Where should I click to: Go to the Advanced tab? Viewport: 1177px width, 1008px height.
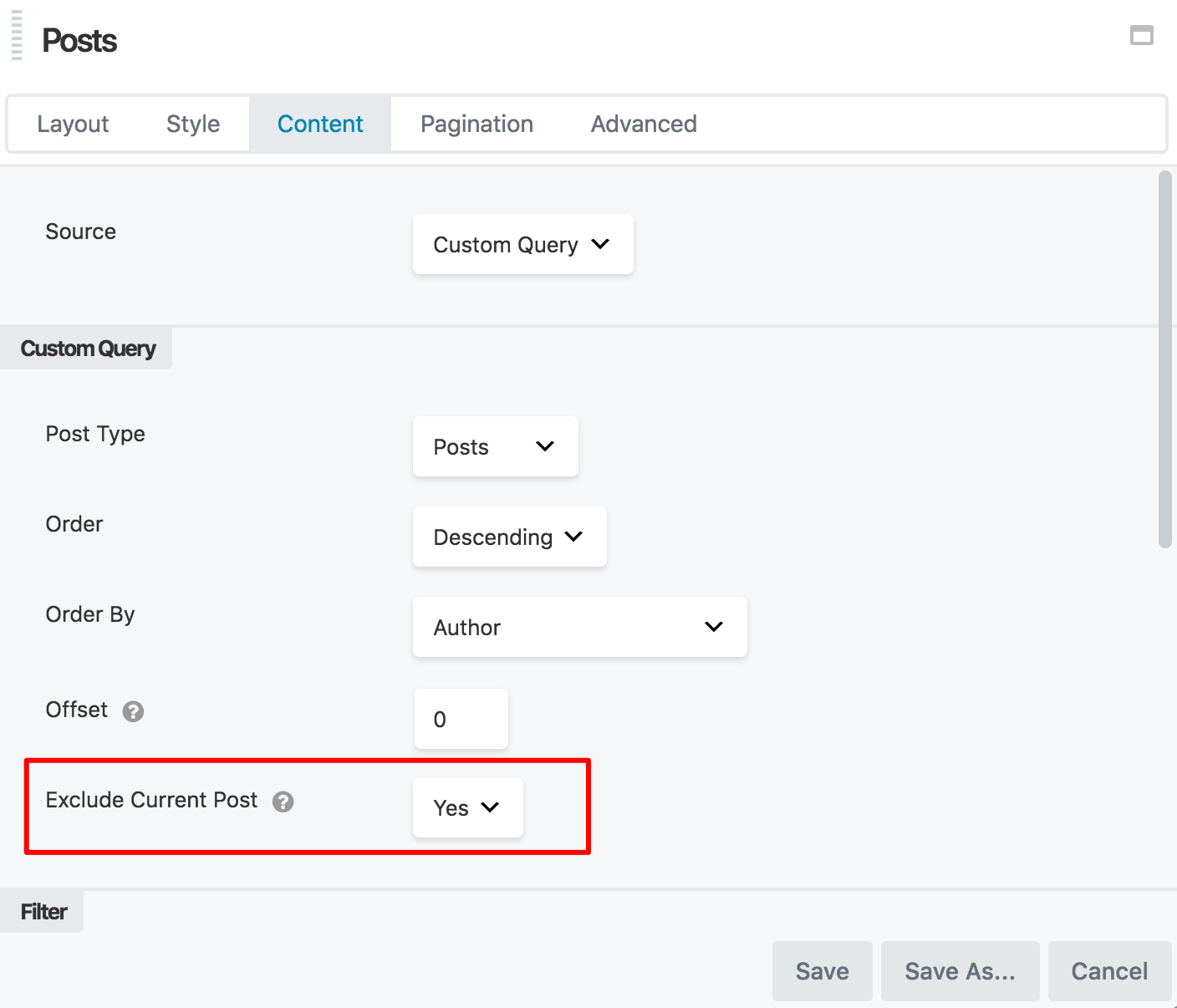pyautogui.click(x=644, y=124)
